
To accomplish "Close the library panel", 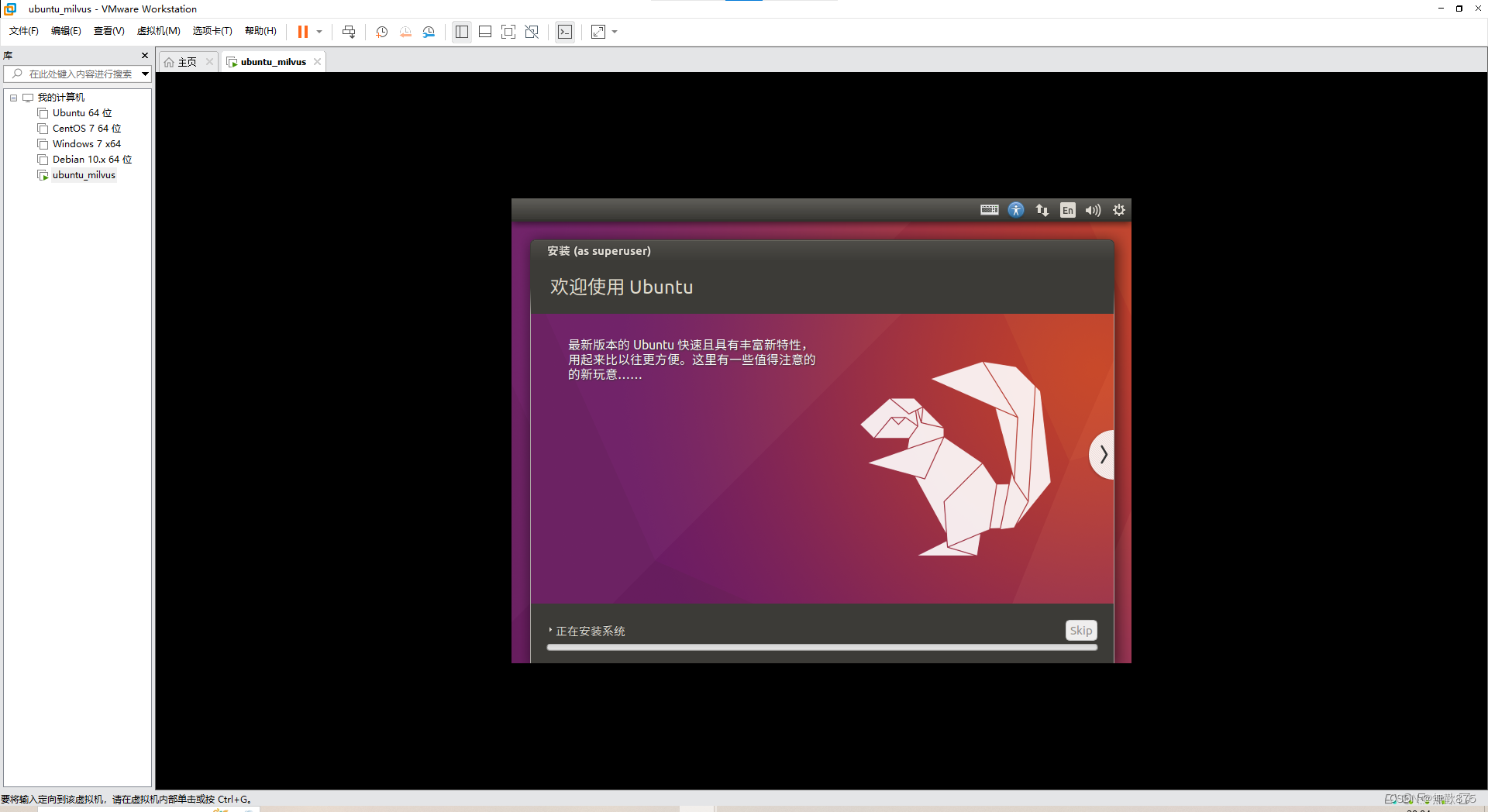I will tap(144, 55).
